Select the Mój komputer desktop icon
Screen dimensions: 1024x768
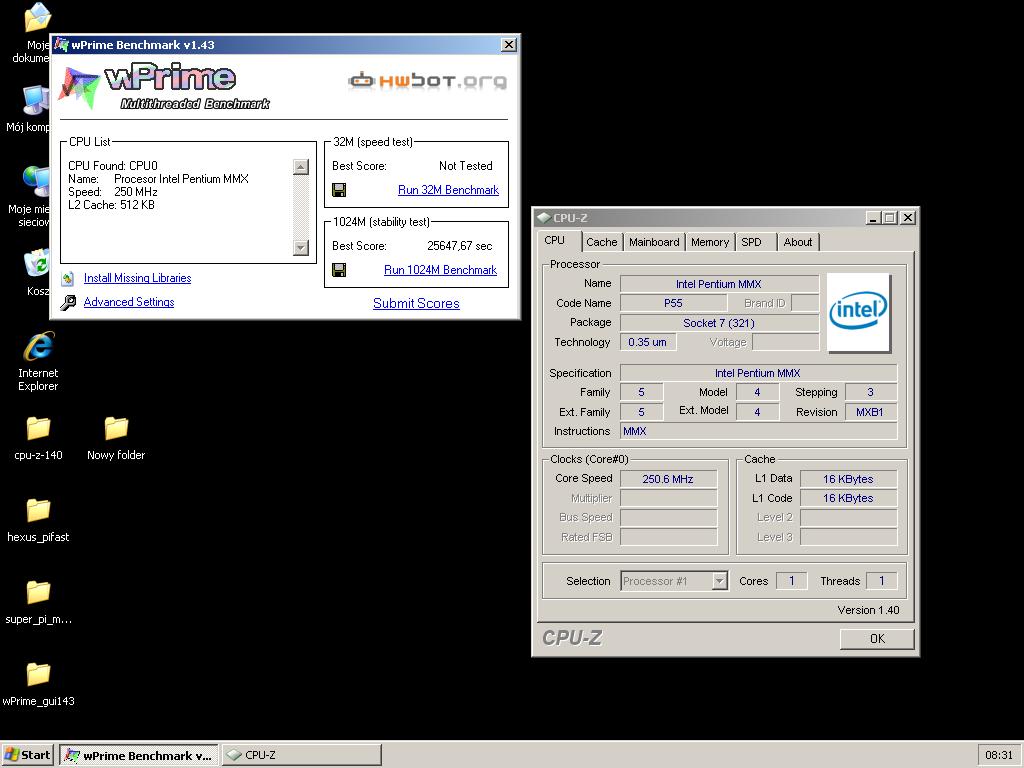(x=36, y=101)
